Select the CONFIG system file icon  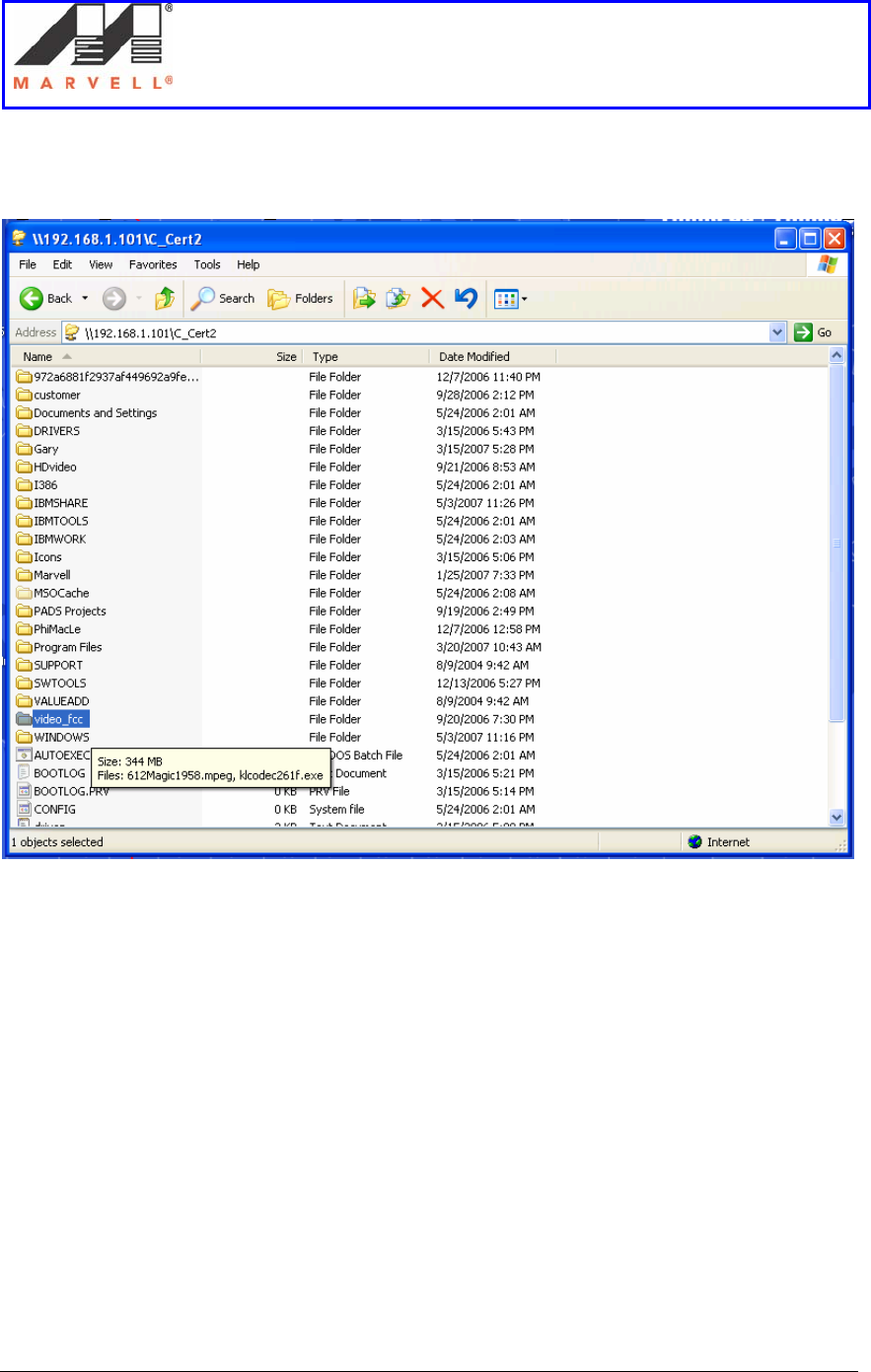25,809
